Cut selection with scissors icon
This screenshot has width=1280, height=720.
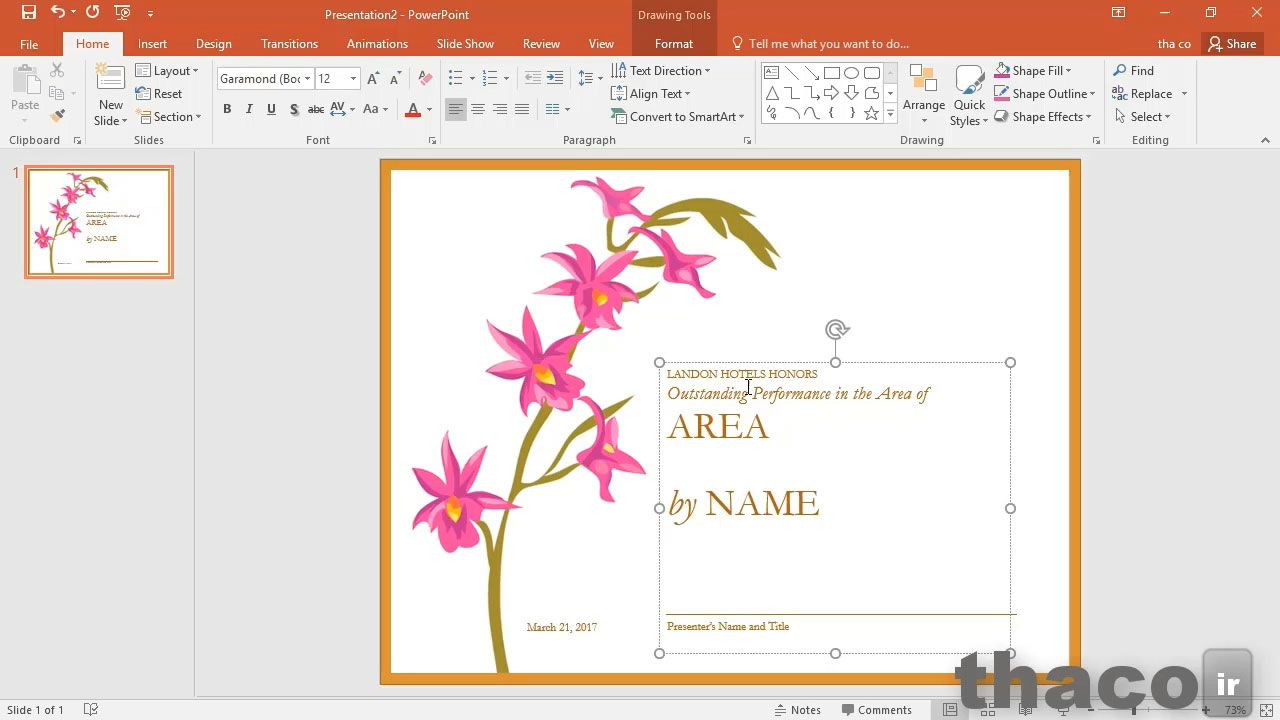[x=57, y=70]
